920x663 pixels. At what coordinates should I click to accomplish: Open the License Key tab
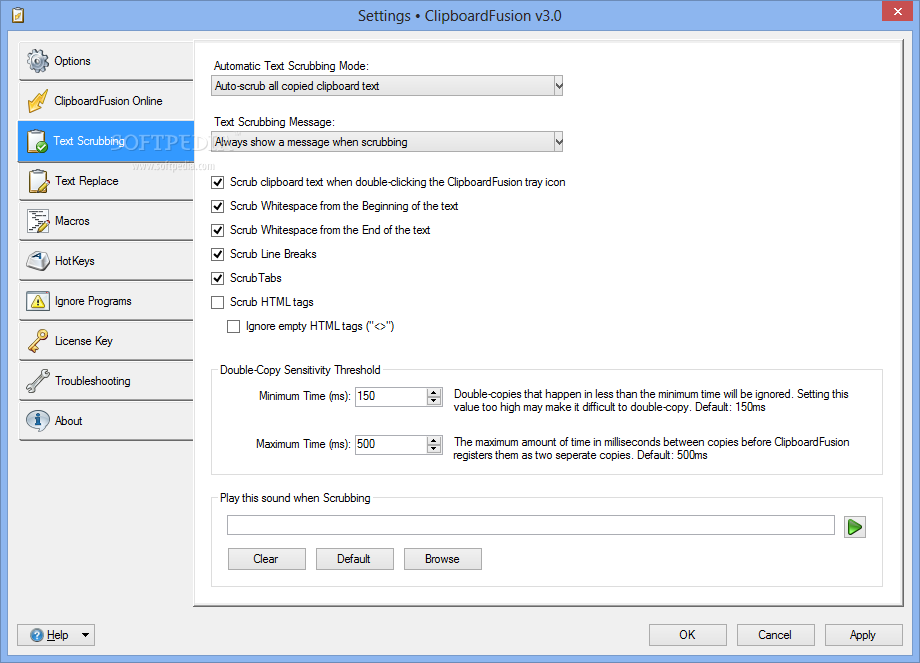pyautogui.click(x=106, y=341)
